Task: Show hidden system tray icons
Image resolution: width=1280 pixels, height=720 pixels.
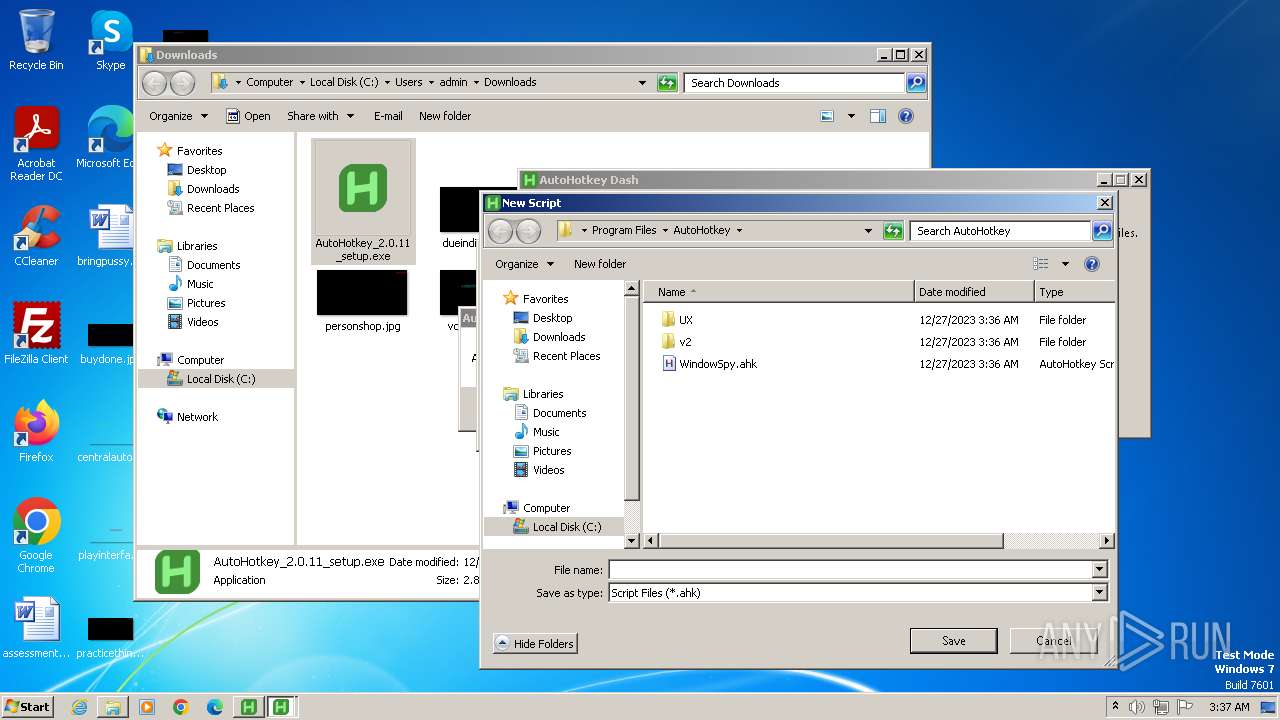Action: (1115, 707)
